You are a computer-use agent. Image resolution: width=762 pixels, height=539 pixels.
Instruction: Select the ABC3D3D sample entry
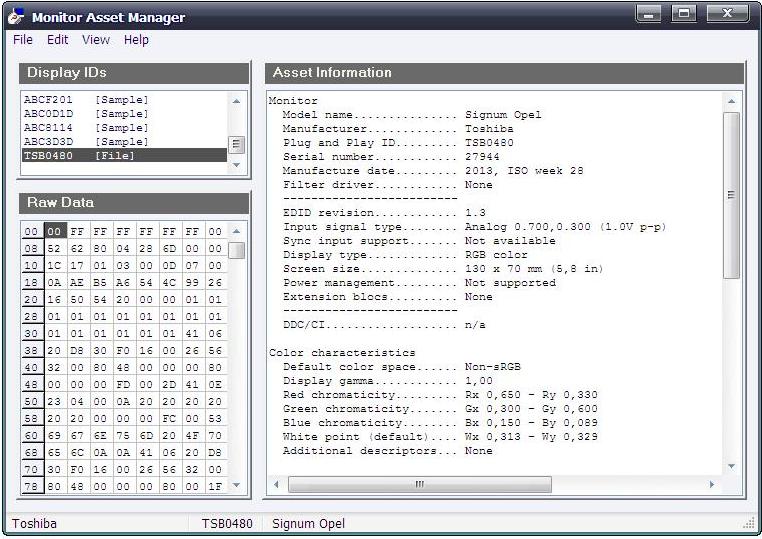[x=85, y=142]
